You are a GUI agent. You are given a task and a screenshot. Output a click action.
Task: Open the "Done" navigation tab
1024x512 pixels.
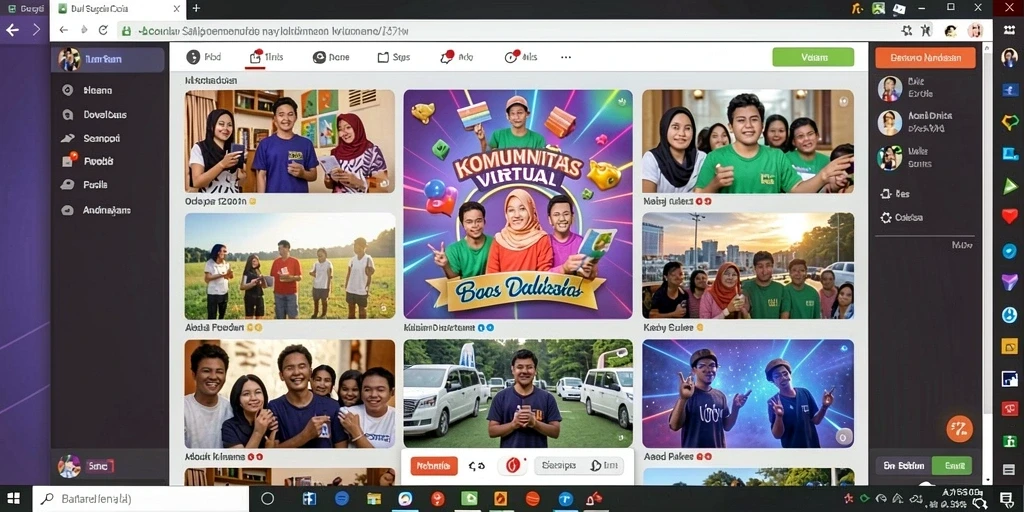331,57
